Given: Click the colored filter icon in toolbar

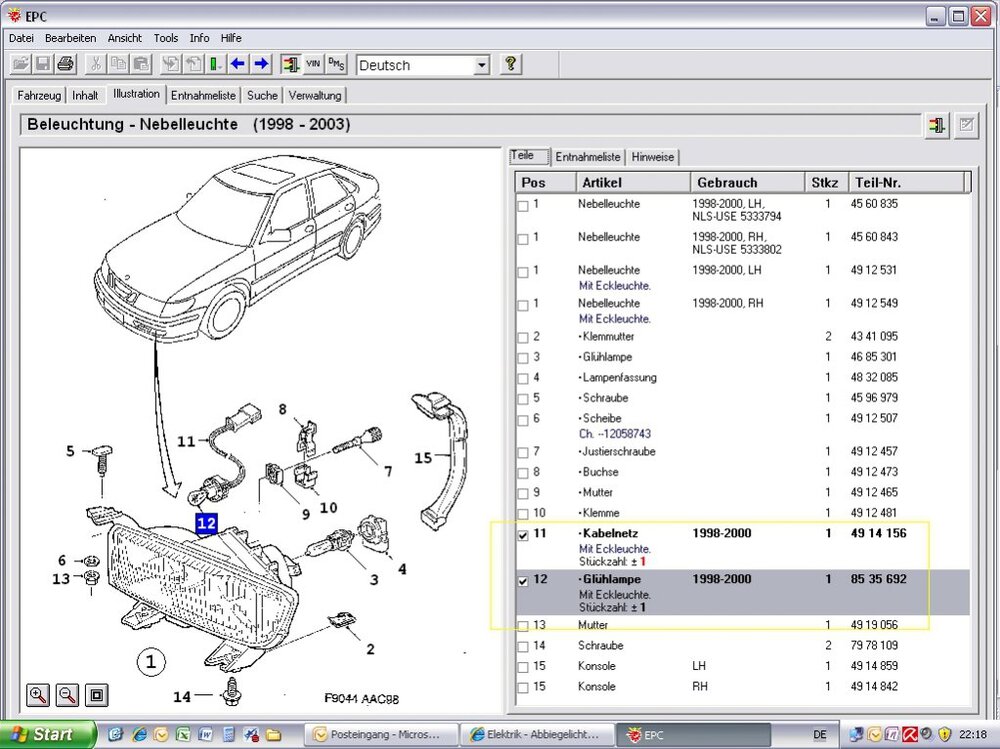Looking at the screenshot, I should point(290,64).
